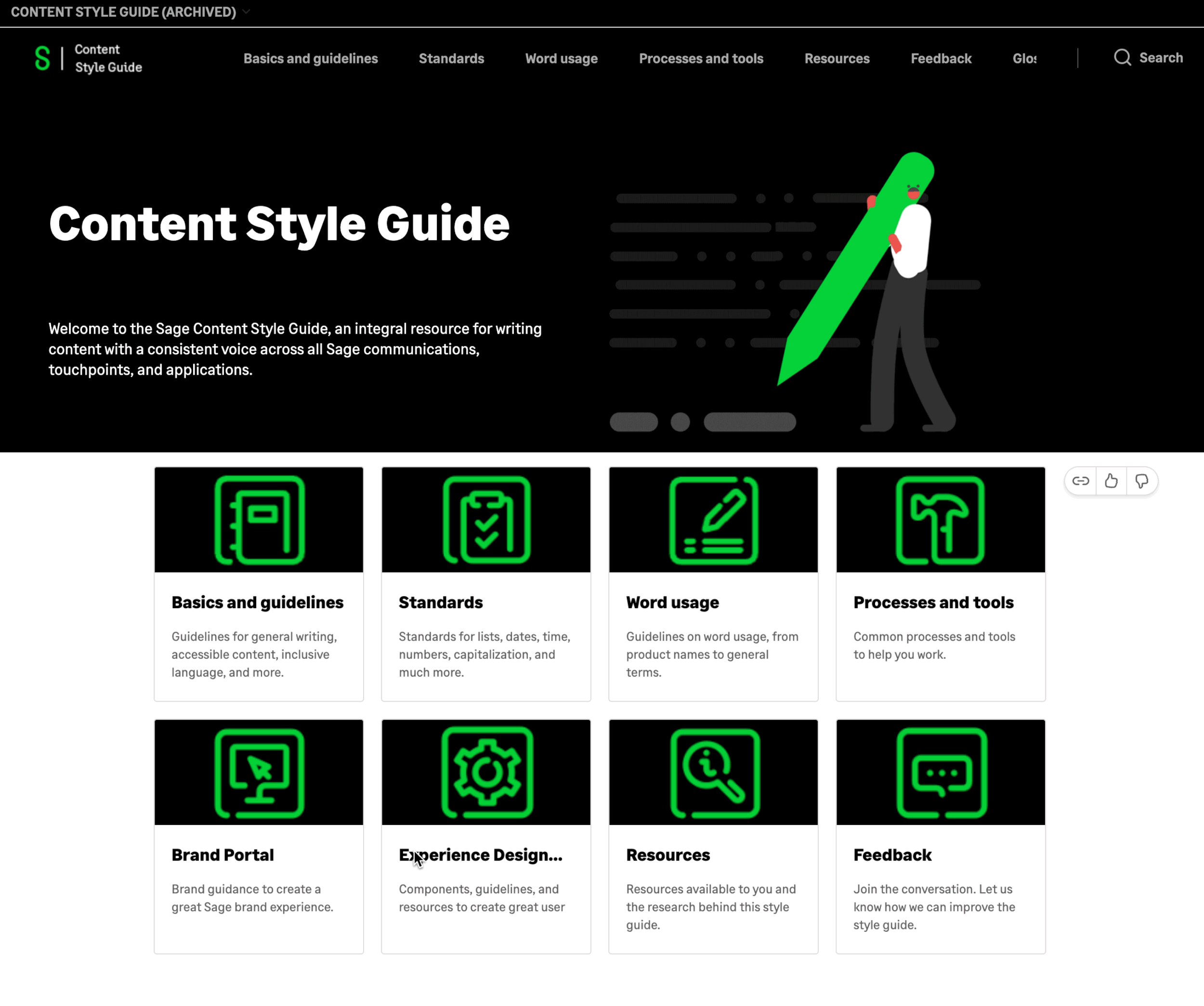Click the Feedback card heading

pos(892,855)
